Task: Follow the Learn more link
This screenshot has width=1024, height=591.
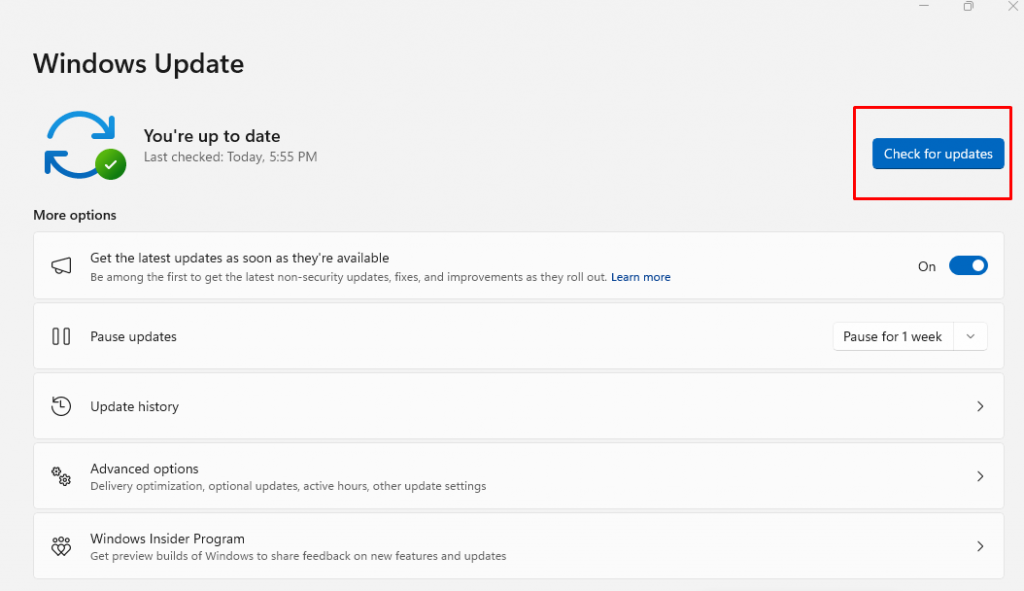Action: (x=640, y=277)
